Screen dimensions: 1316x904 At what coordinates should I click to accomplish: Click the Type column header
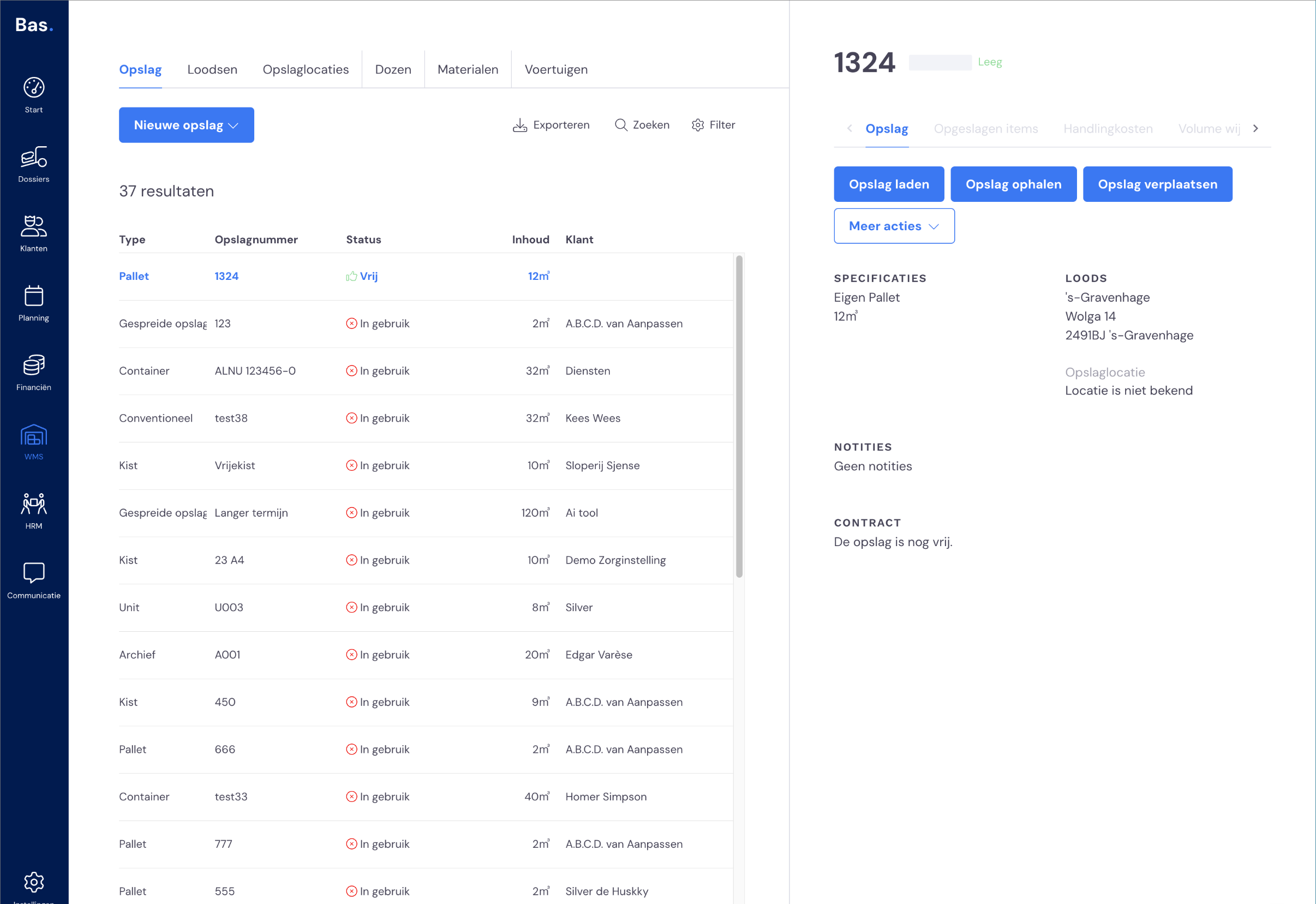coord(132,240)
